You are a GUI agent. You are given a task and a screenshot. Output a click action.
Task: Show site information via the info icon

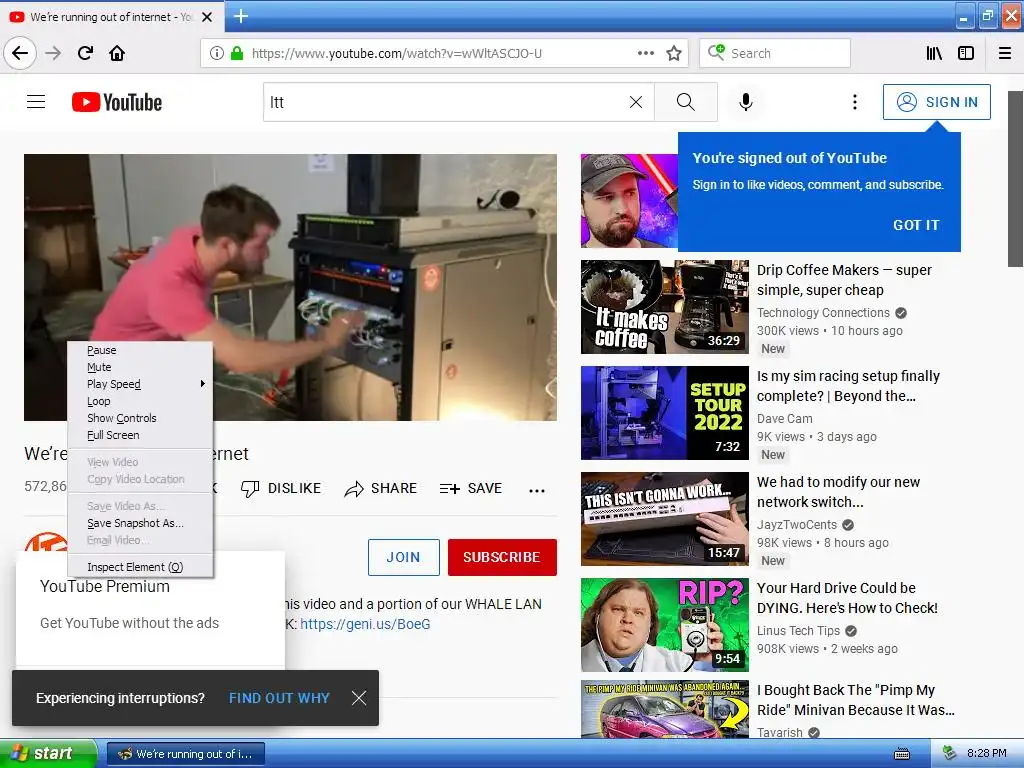pos(217,53)
